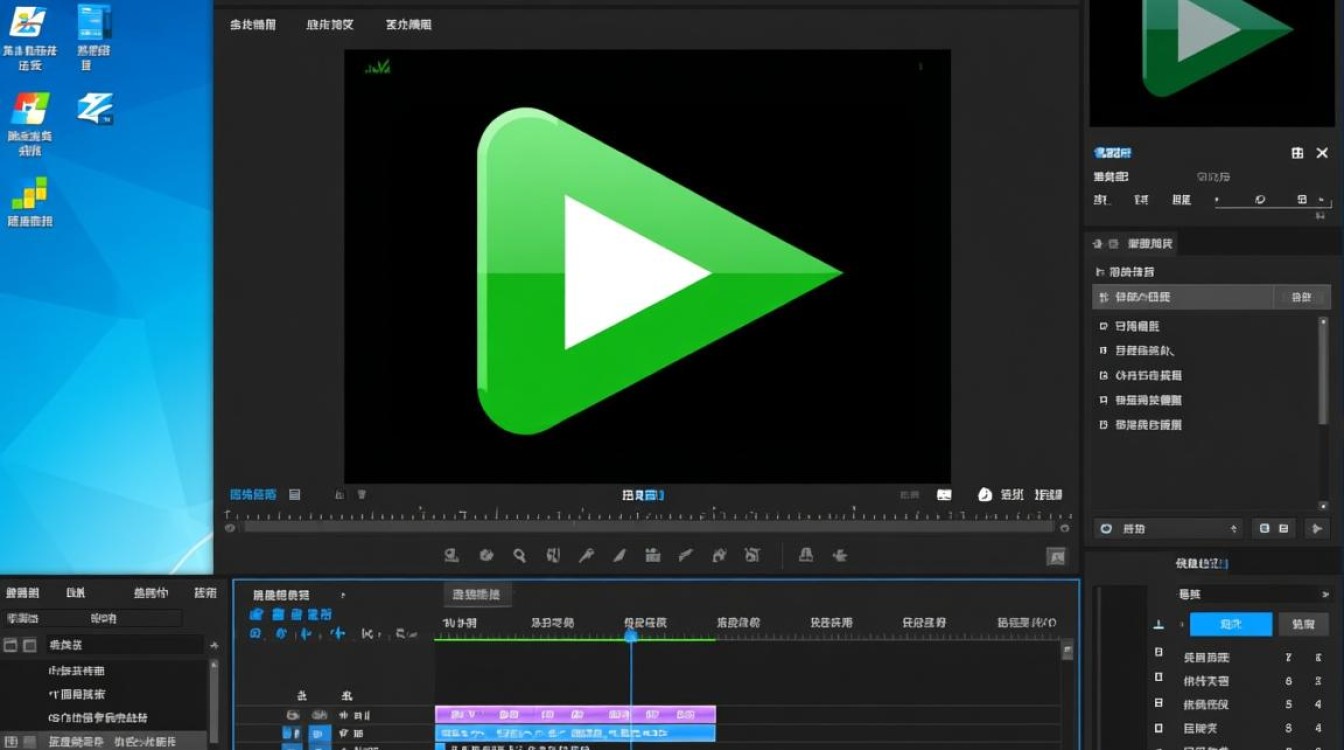The image size is (1344, 750).
Task: Open the blue Z desktop shortcut
Action: (x=95, y=108)
